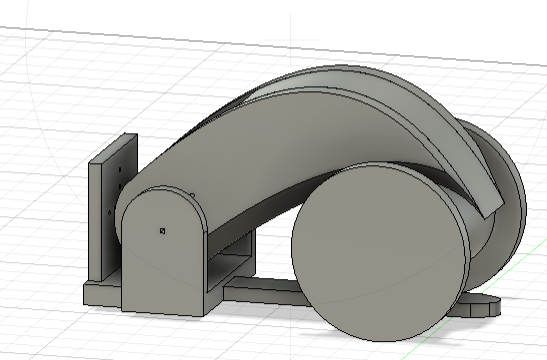547x360 pixels.
Task: Select the upright rectangular back plate
Action: tap(112, 206)
